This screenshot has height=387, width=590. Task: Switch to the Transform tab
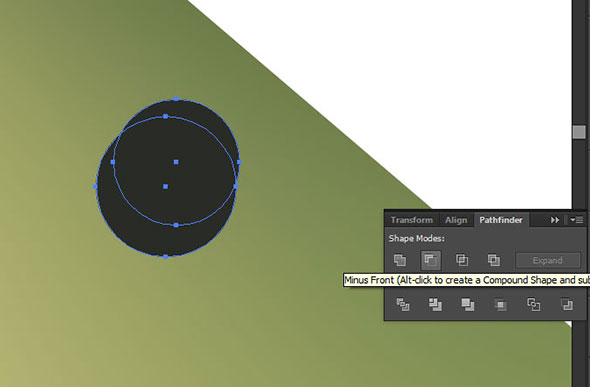point(411,220)
